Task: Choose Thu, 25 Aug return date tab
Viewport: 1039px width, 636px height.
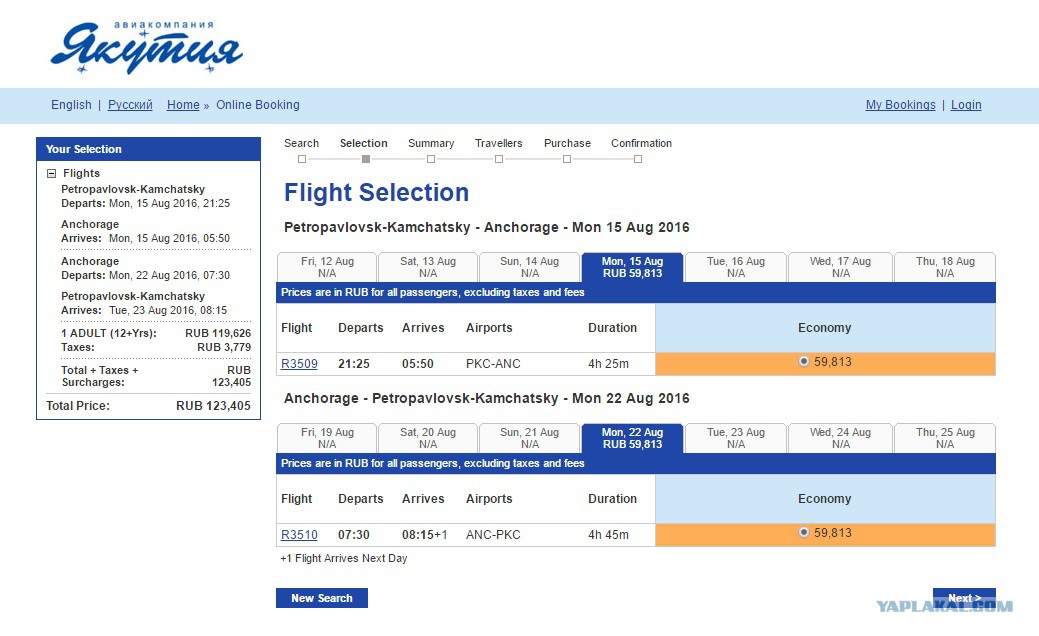Action: [945, 438]
